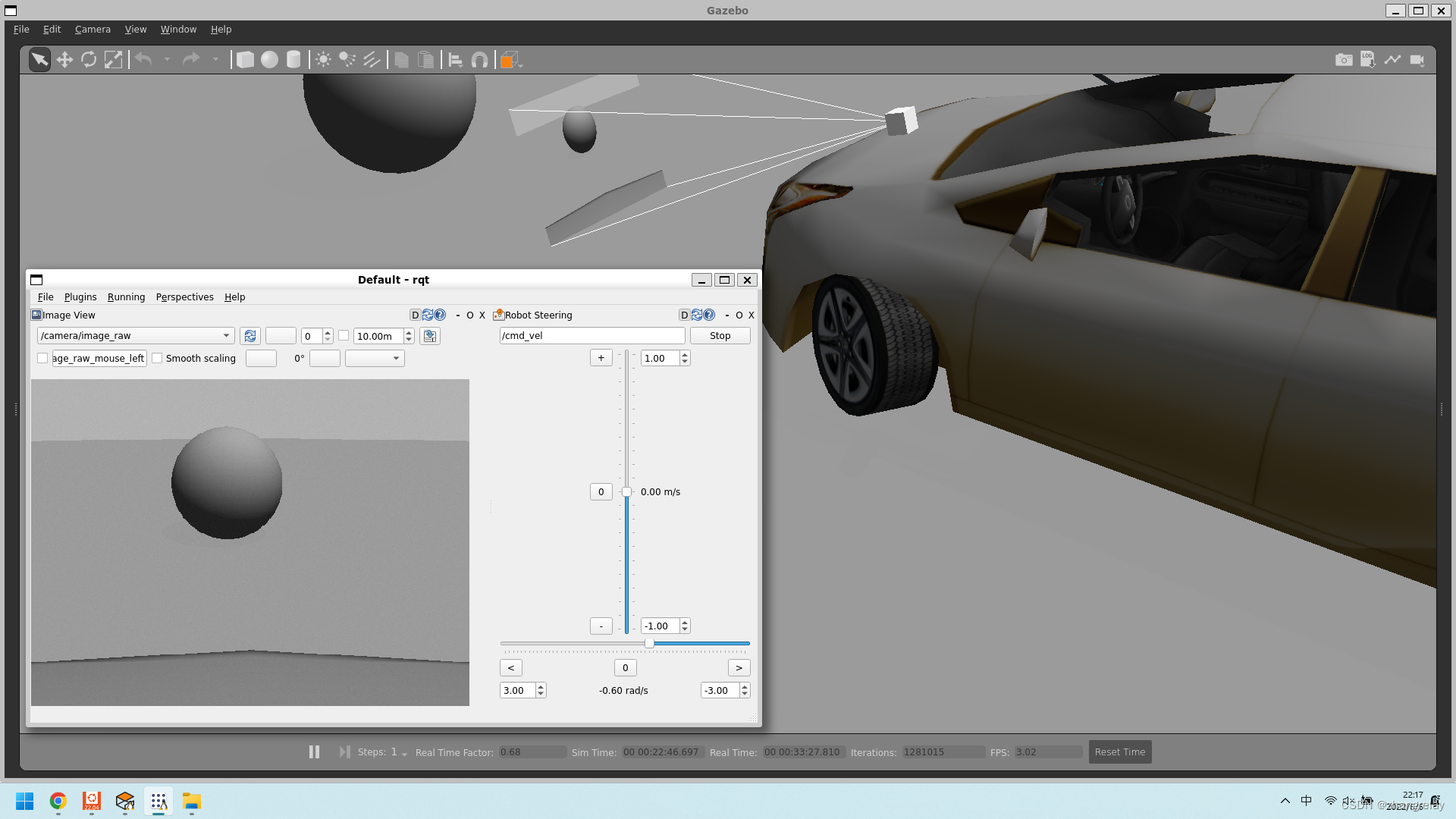The height and width of the screenshot is (819, 1456).
Task: Enable the image_raw_mouse_left topic checkbox
Action: (x=42, y=358)
